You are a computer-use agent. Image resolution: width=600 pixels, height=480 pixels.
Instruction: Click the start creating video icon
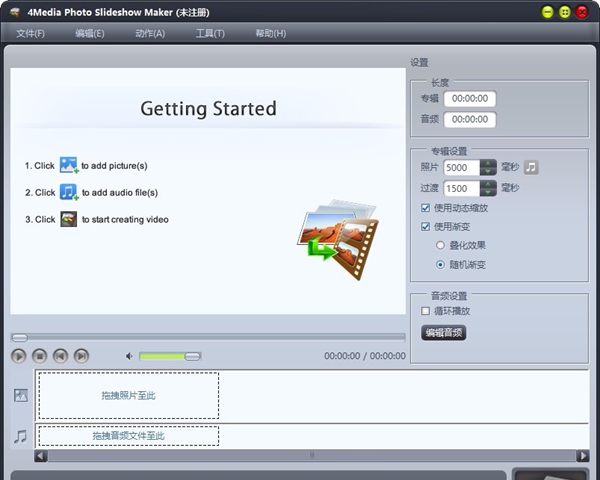[x=68, y=219]
